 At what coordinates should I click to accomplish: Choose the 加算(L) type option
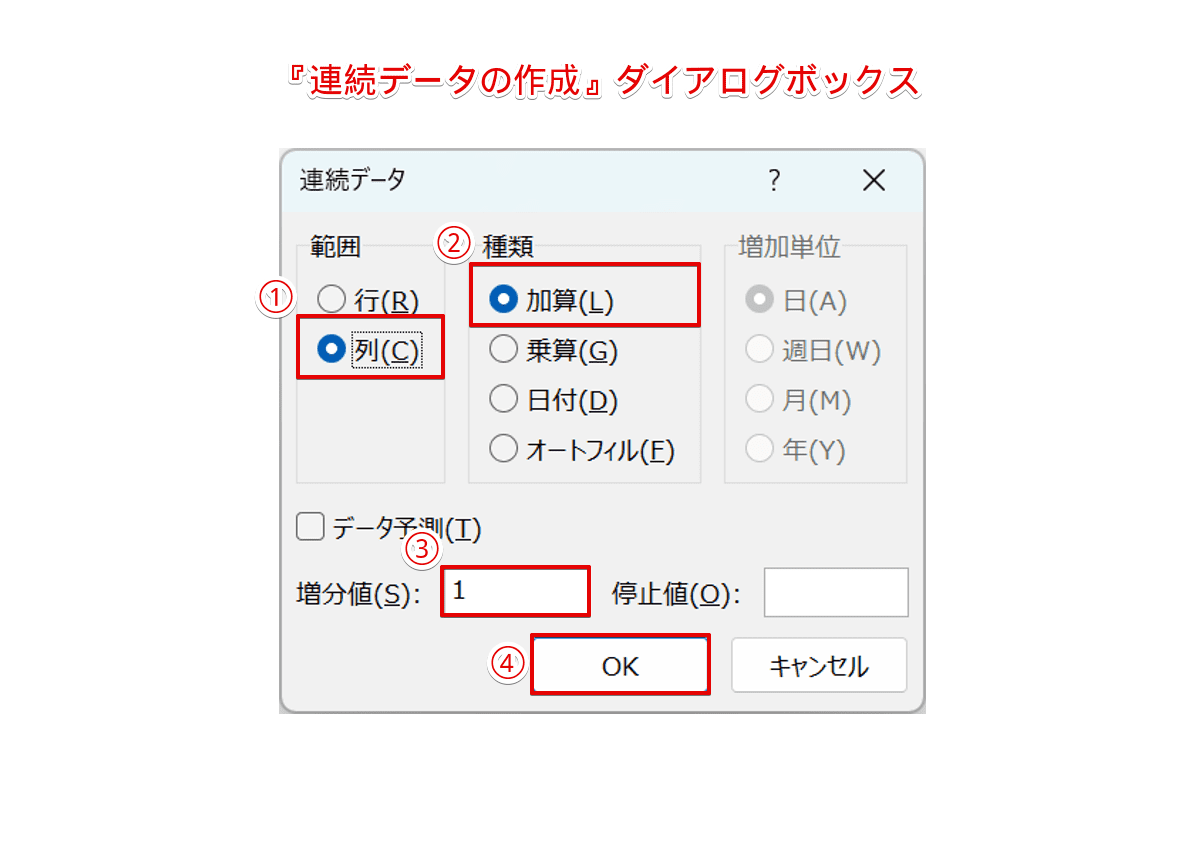(504, 300)
